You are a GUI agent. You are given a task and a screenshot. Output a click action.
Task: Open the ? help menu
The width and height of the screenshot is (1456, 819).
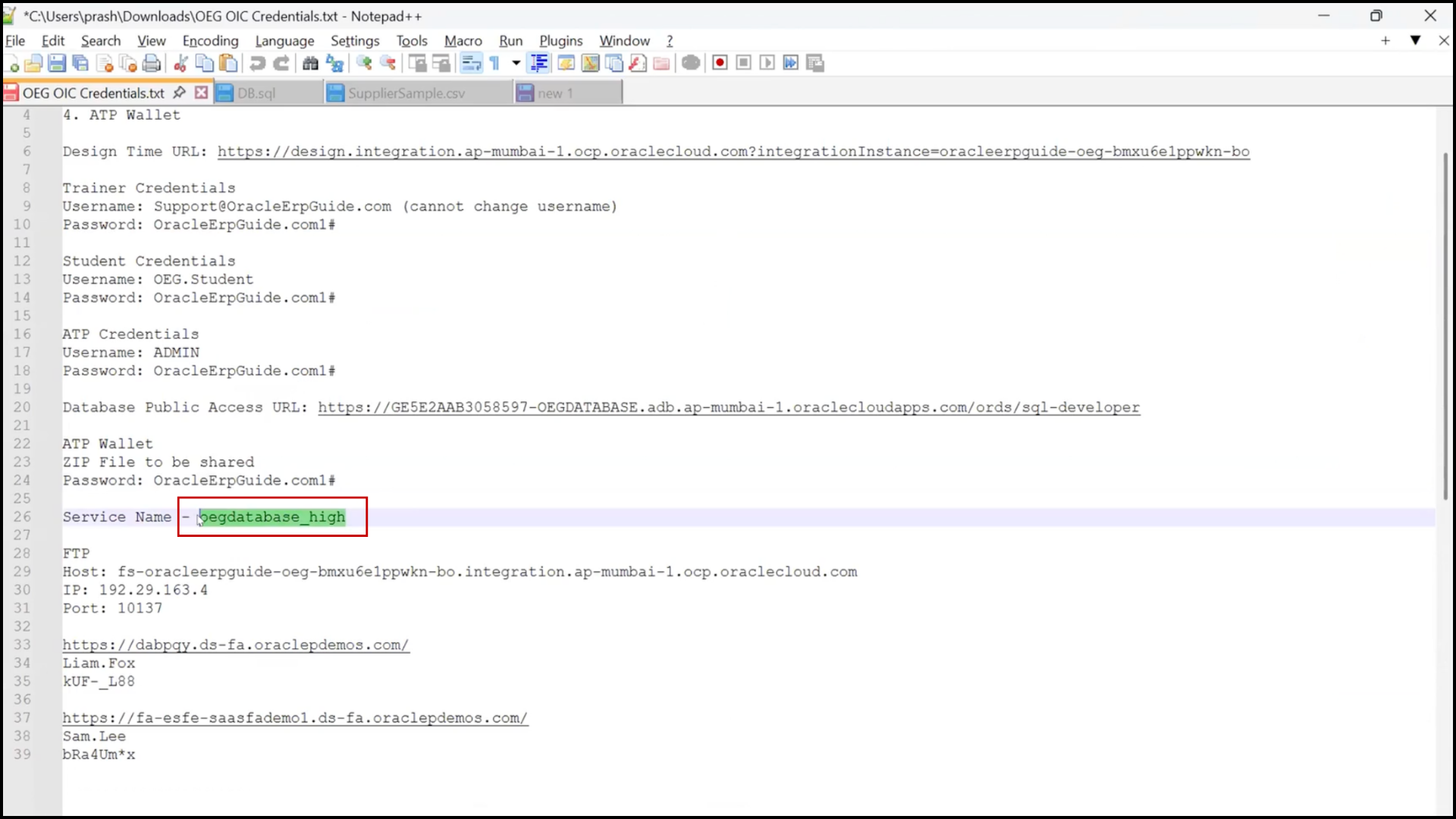[x=670, y=41]
